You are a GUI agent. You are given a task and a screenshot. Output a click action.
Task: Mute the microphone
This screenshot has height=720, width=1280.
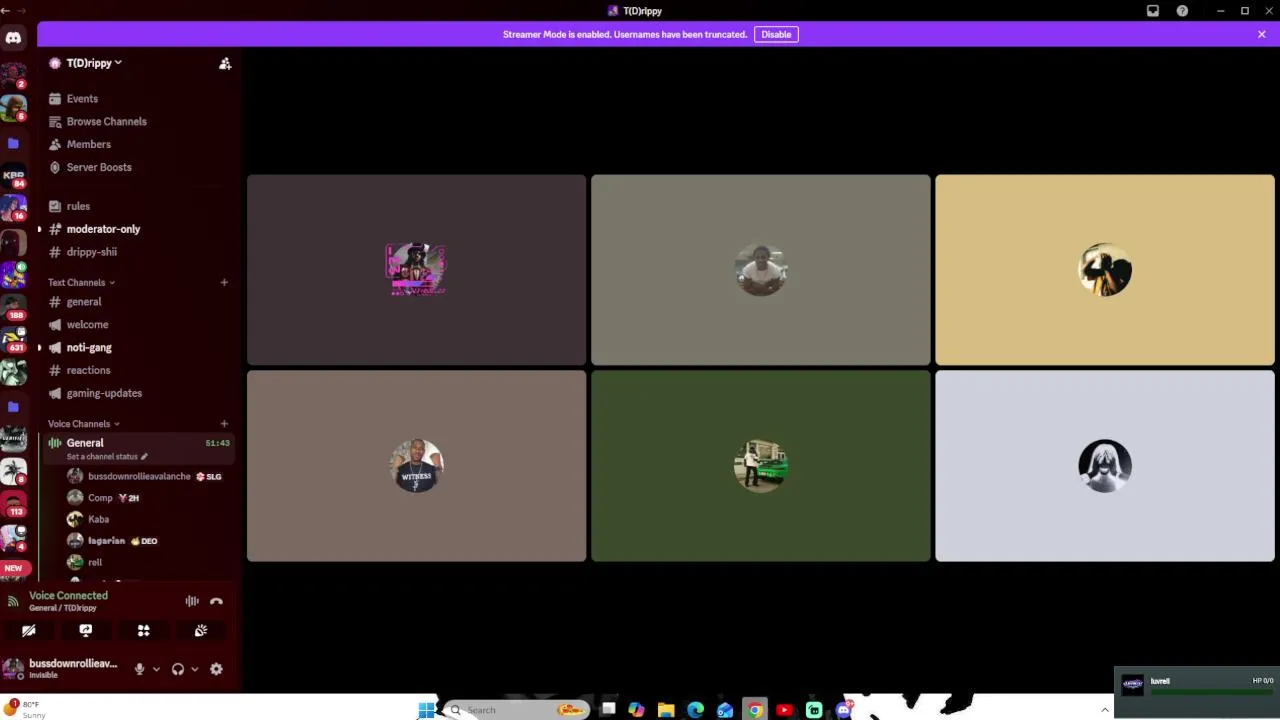140,669
